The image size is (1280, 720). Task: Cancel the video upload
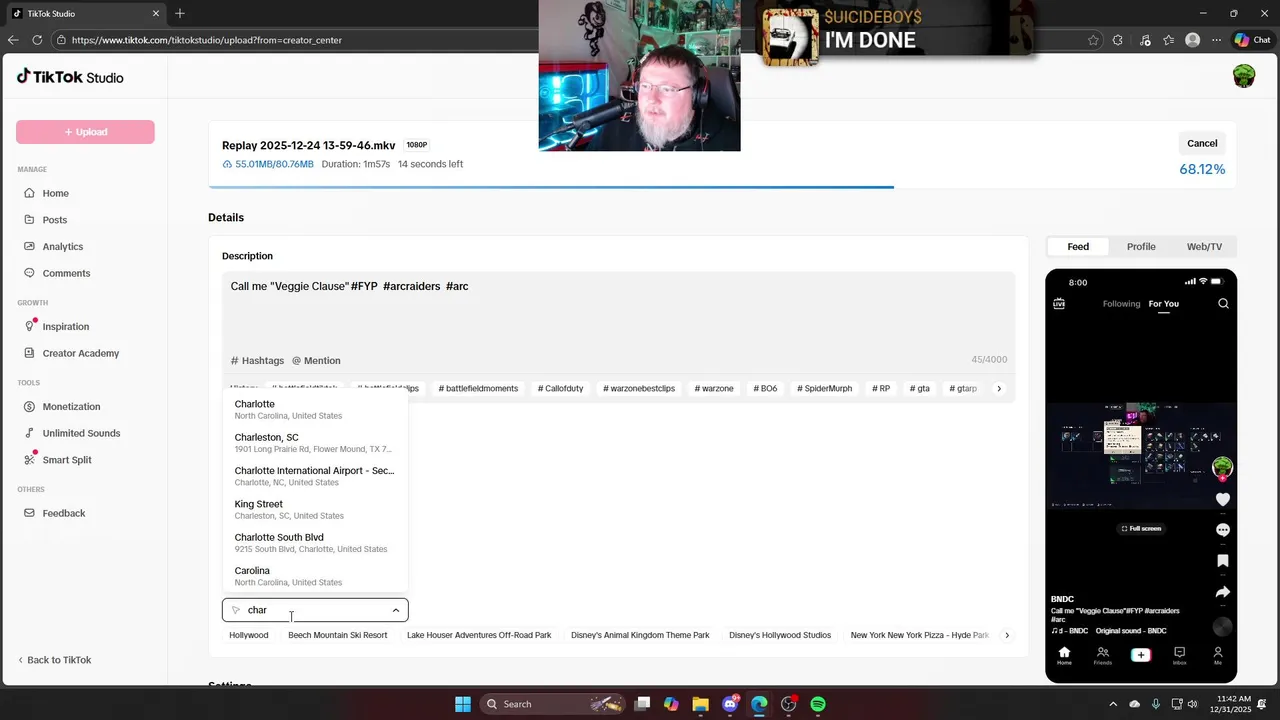[1202, 143]
